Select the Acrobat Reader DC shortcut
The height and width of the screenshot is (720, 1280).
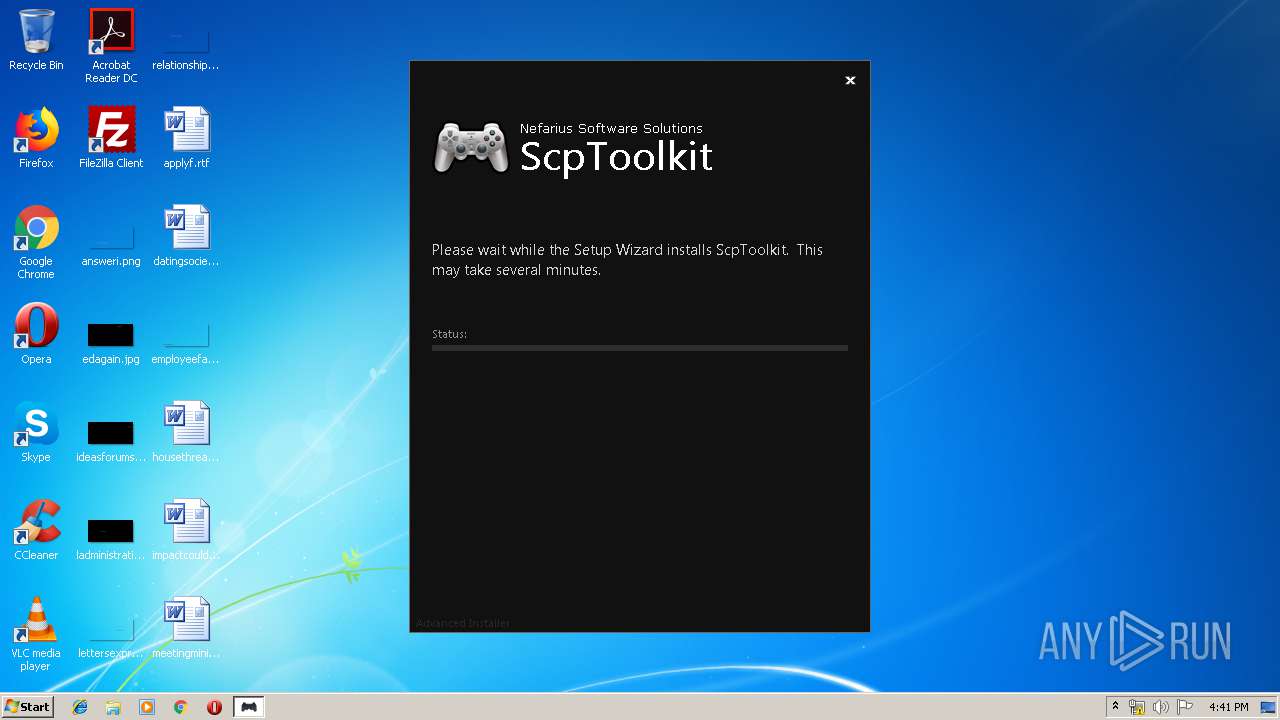(111, 46)
